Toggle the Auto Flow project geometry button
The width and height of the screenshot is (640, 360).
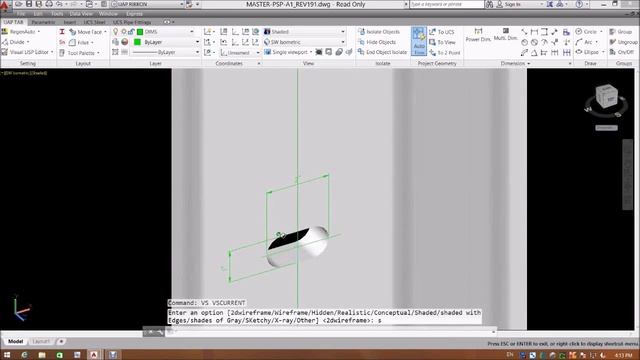point(419,41)
